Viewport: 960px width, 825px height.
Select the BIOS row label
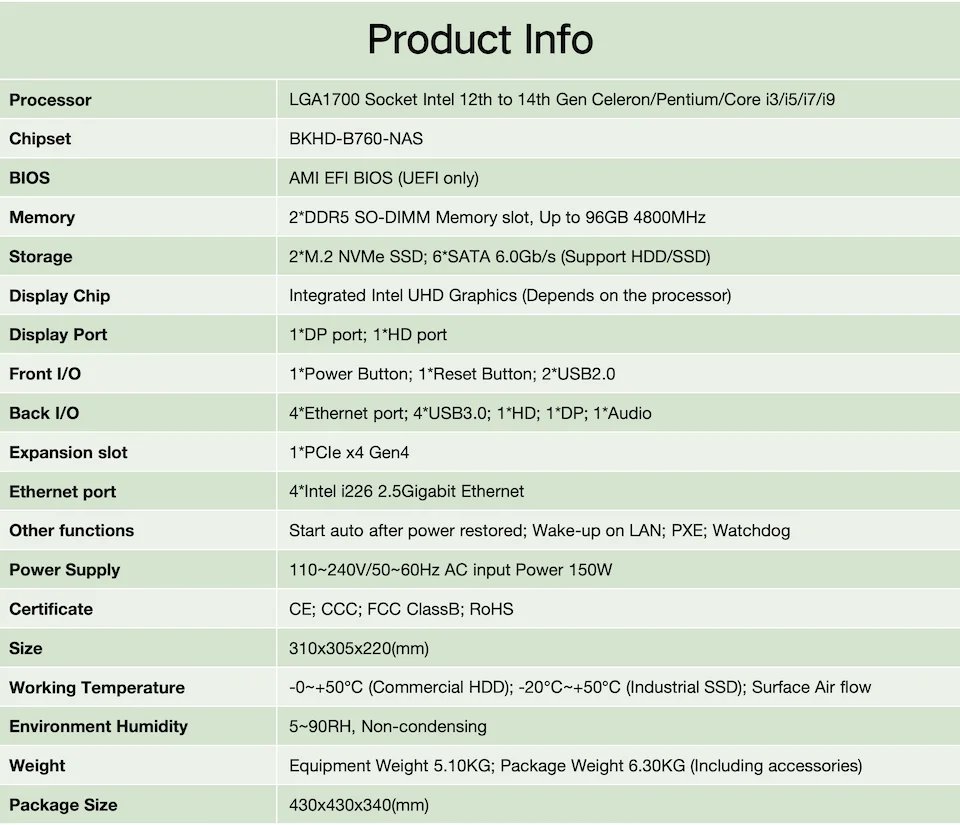29,178
